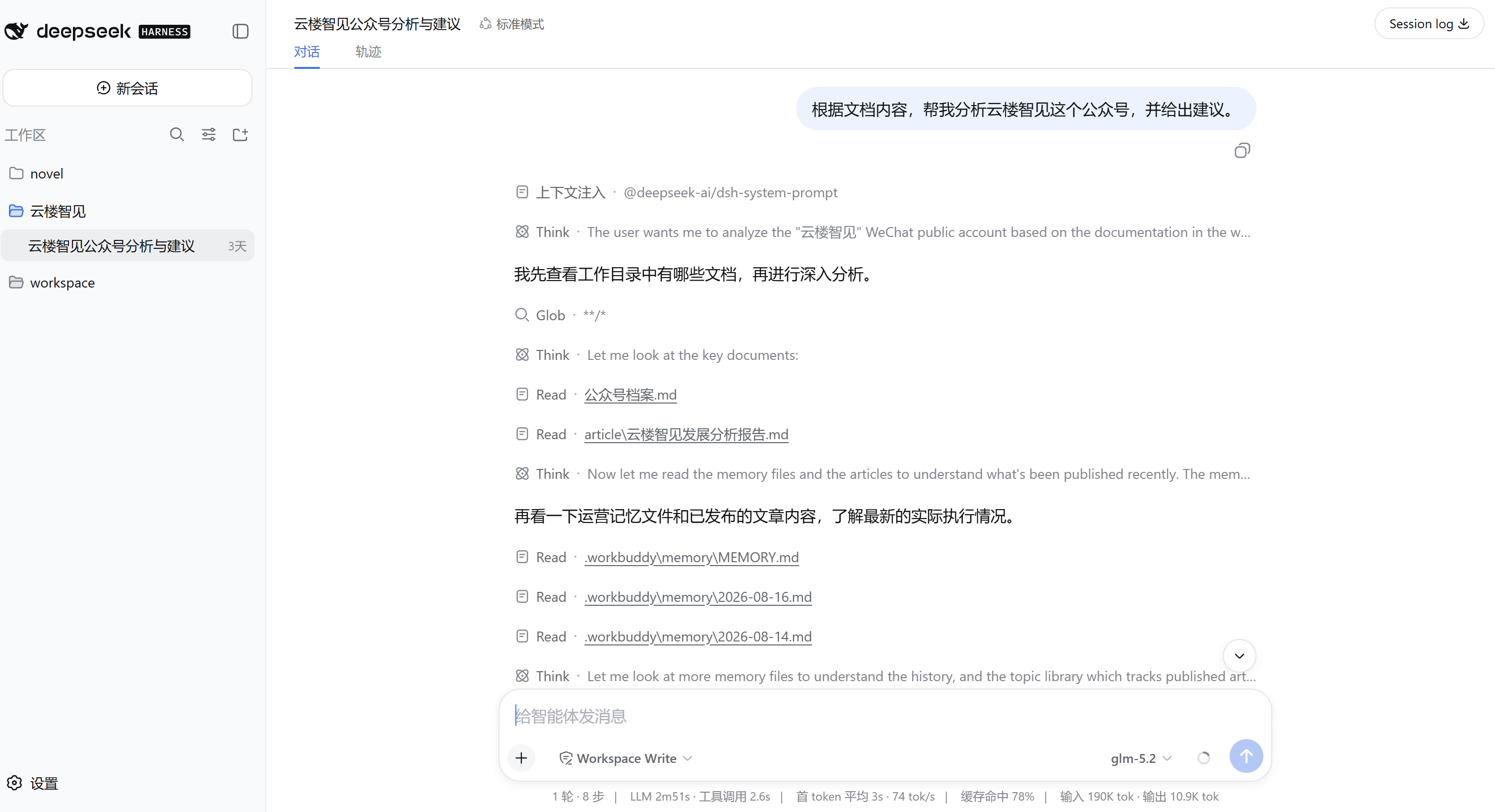Expand the 'Now let me read' Think step
Image resolution: width=1495 pixels, height=812 pixels.
point(883,474)
